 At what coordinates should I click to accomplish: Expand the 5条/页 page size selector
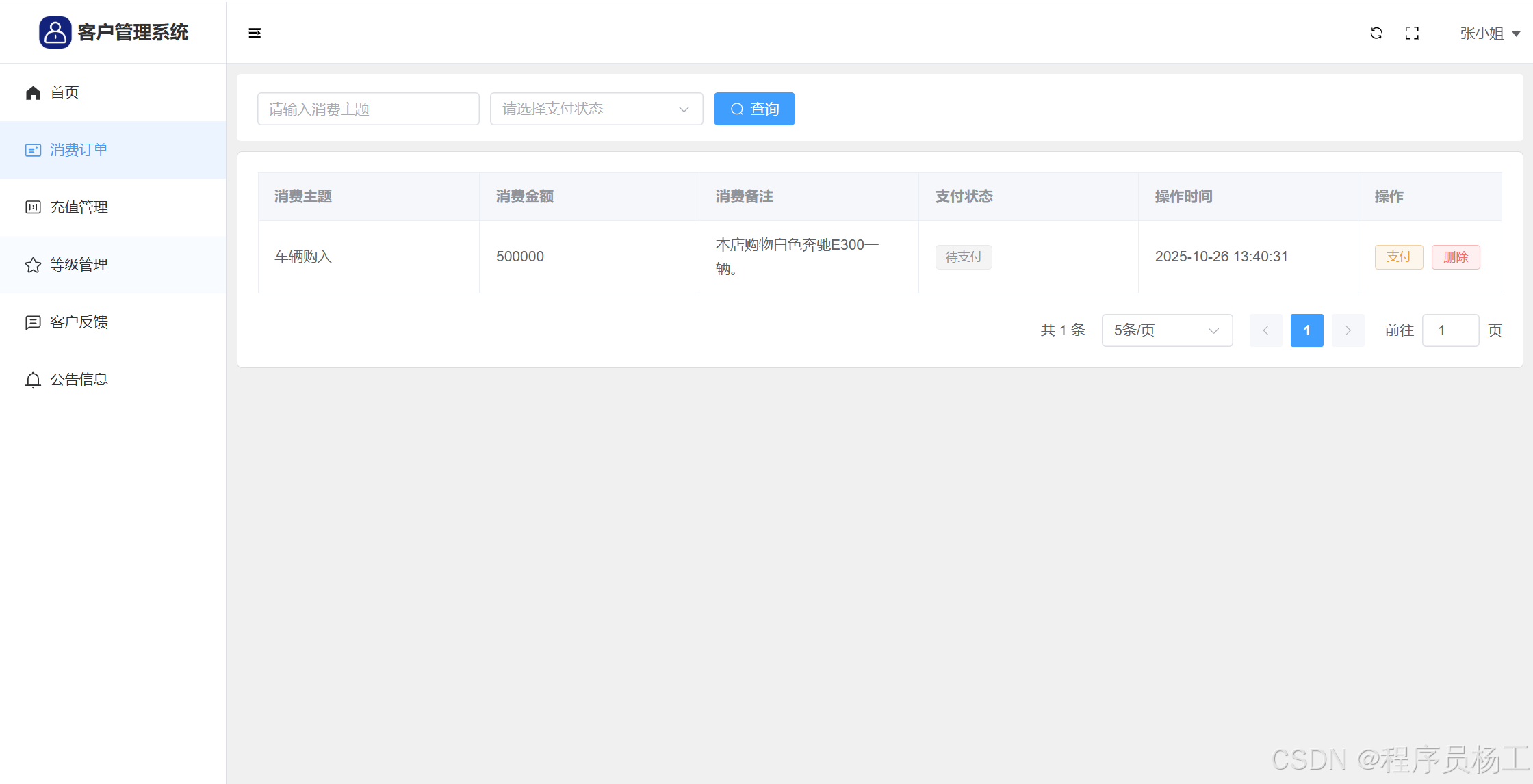1167,330
